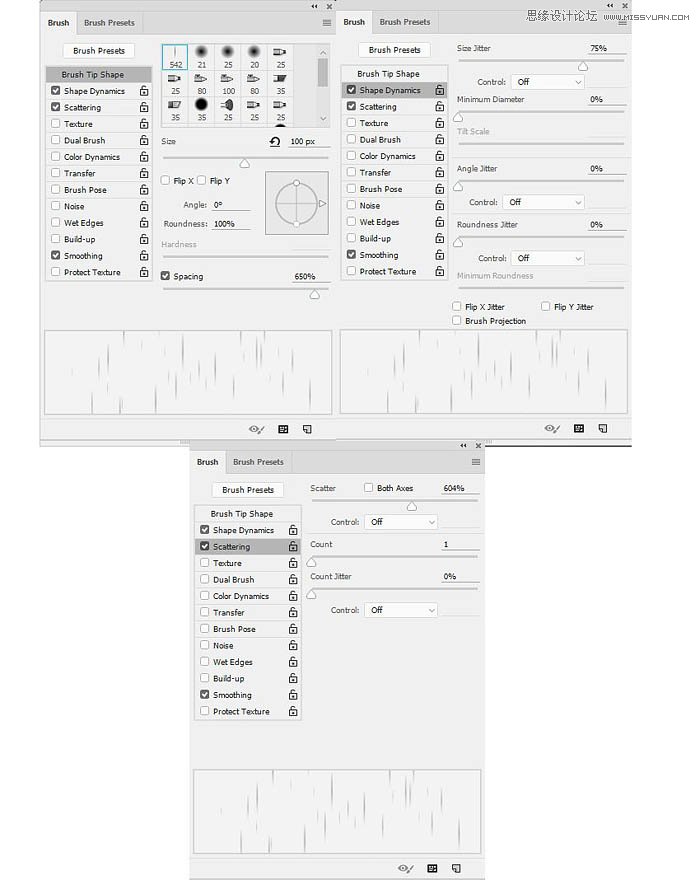Toggle the Brush Projection checkbox
Image resolution: width=700 pixels, height=880 pixels.
click(457, 321)
